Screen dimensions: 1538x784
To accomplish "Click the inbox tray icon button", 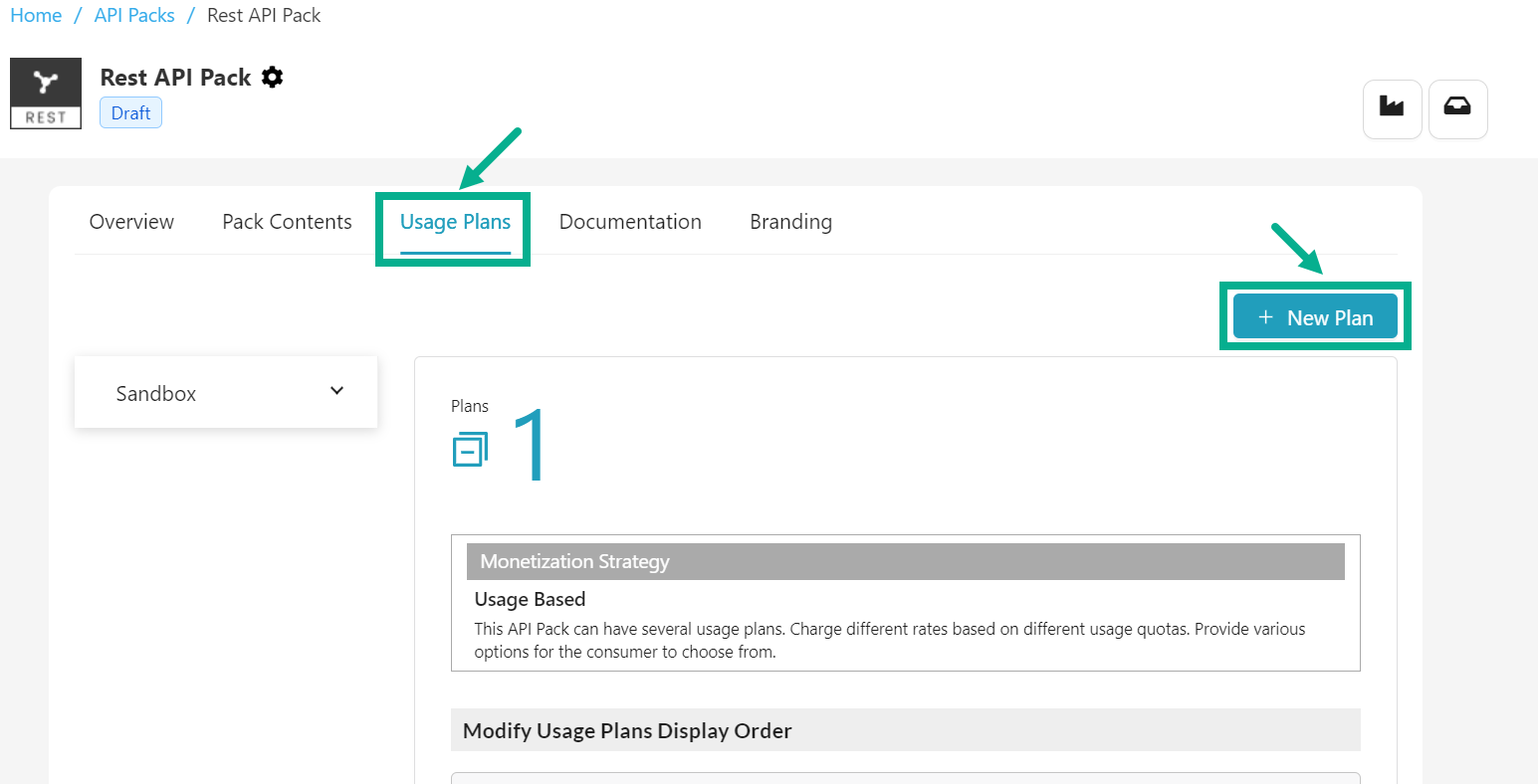I will [1456, 107].
